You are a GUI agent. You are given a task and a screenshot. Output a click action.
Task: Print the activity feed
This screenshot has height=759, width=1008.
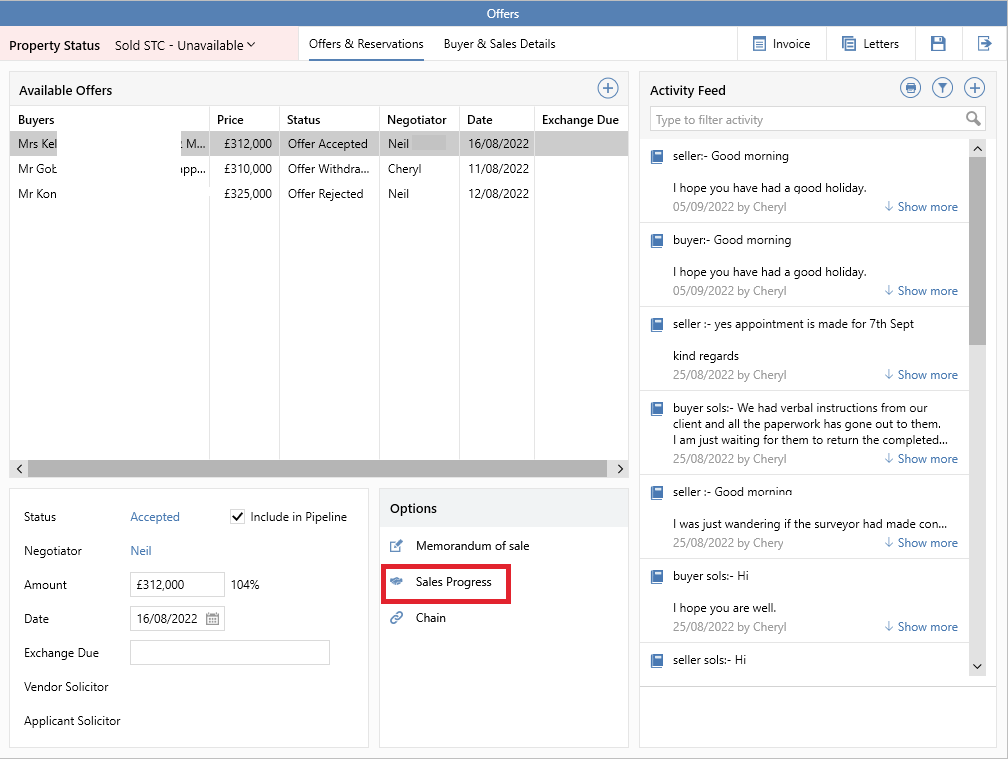click(x=910, y=87)
